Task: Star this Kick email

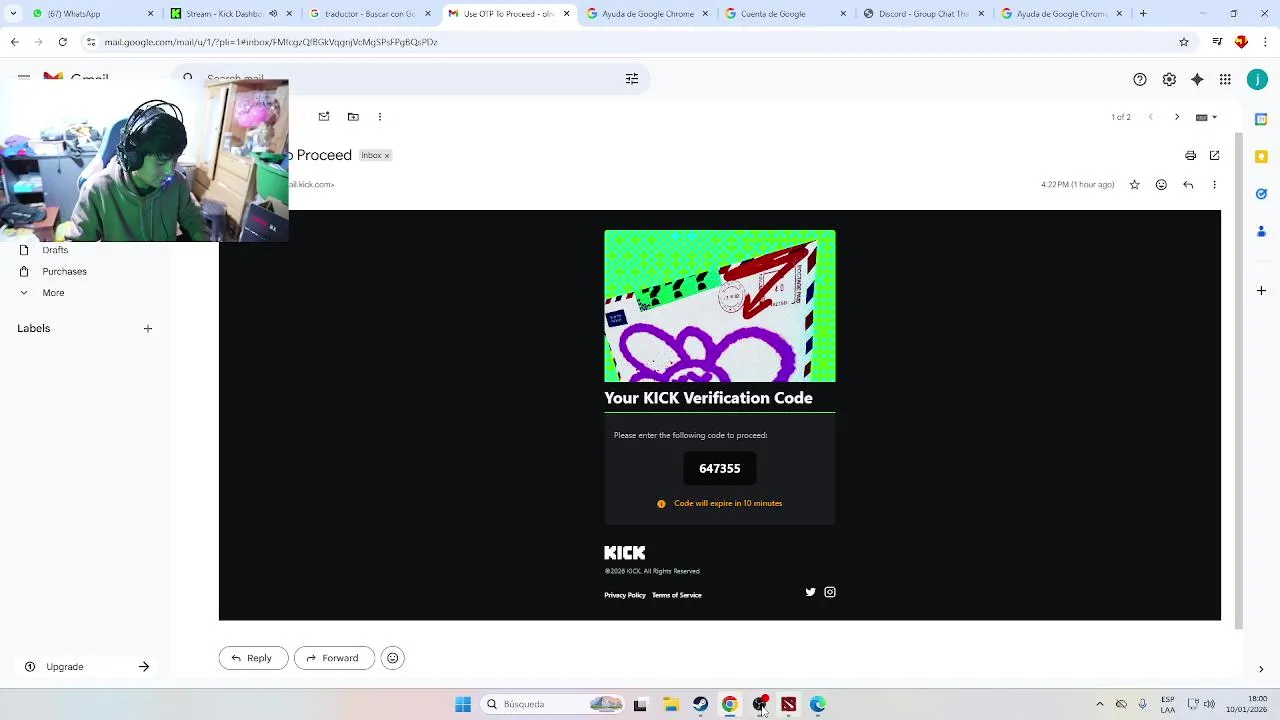Action: pyautogui.click(x=1134, y=185)
